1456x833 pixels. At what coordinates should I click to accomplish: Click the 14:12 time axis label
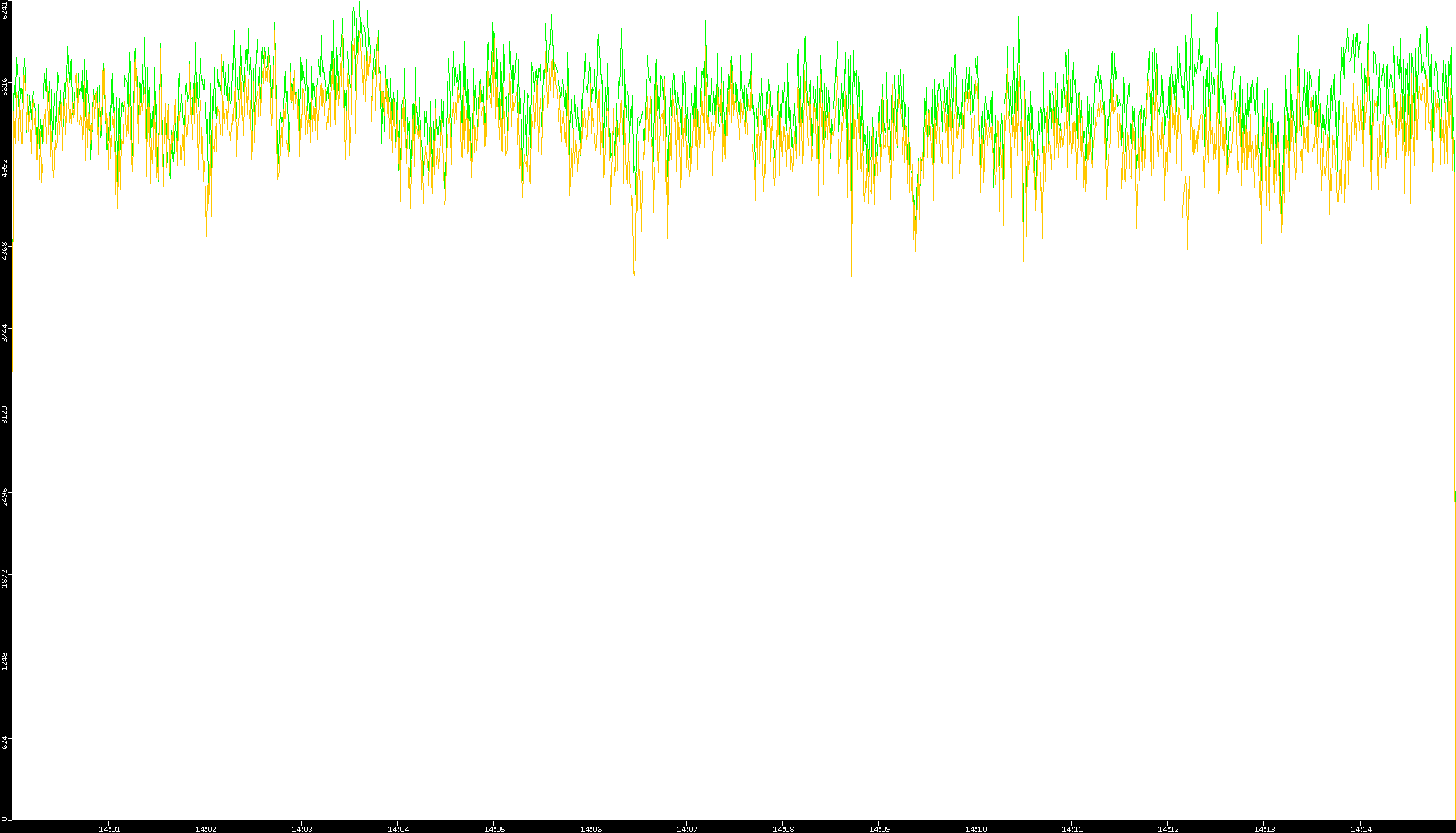[x=1168, y=828]
